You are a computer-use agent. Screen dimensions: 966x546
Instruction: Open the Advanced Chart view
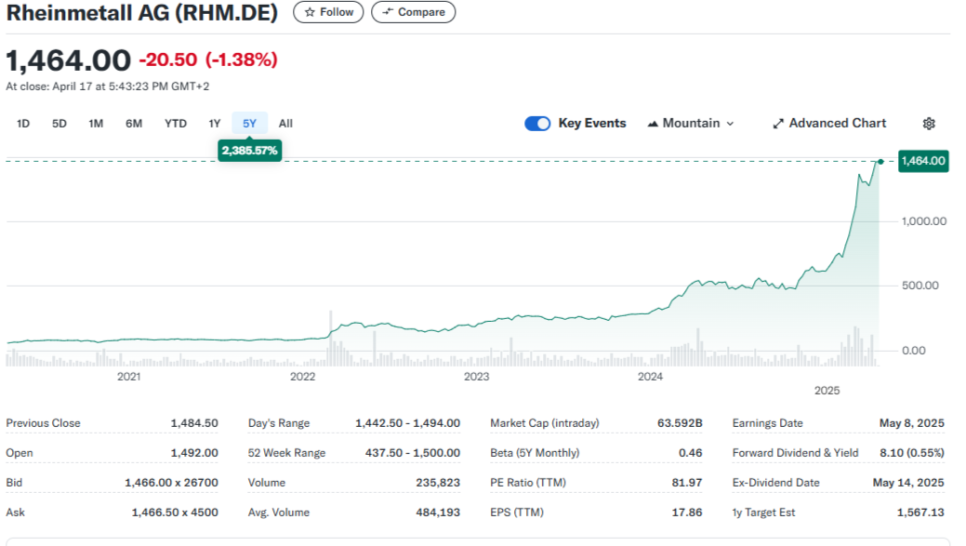pyautogui.click(x=829, y=123)
